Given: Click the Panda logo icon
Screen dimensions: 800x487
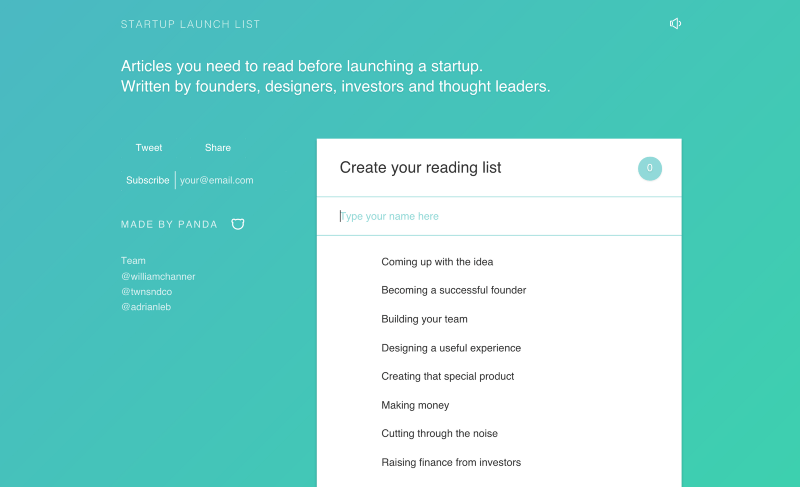Looking at the screenshot, I should point(238,224).
